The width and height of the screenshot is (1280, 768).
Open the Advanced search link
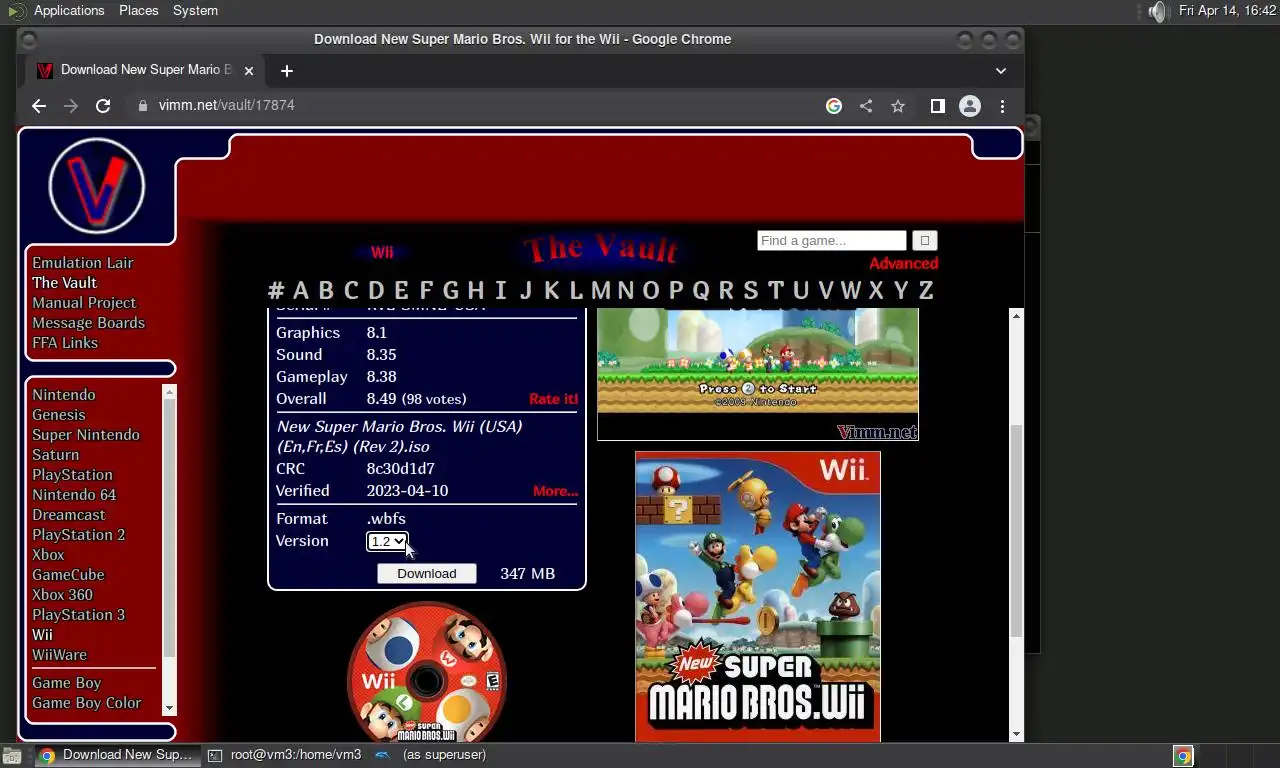point(903,263)
